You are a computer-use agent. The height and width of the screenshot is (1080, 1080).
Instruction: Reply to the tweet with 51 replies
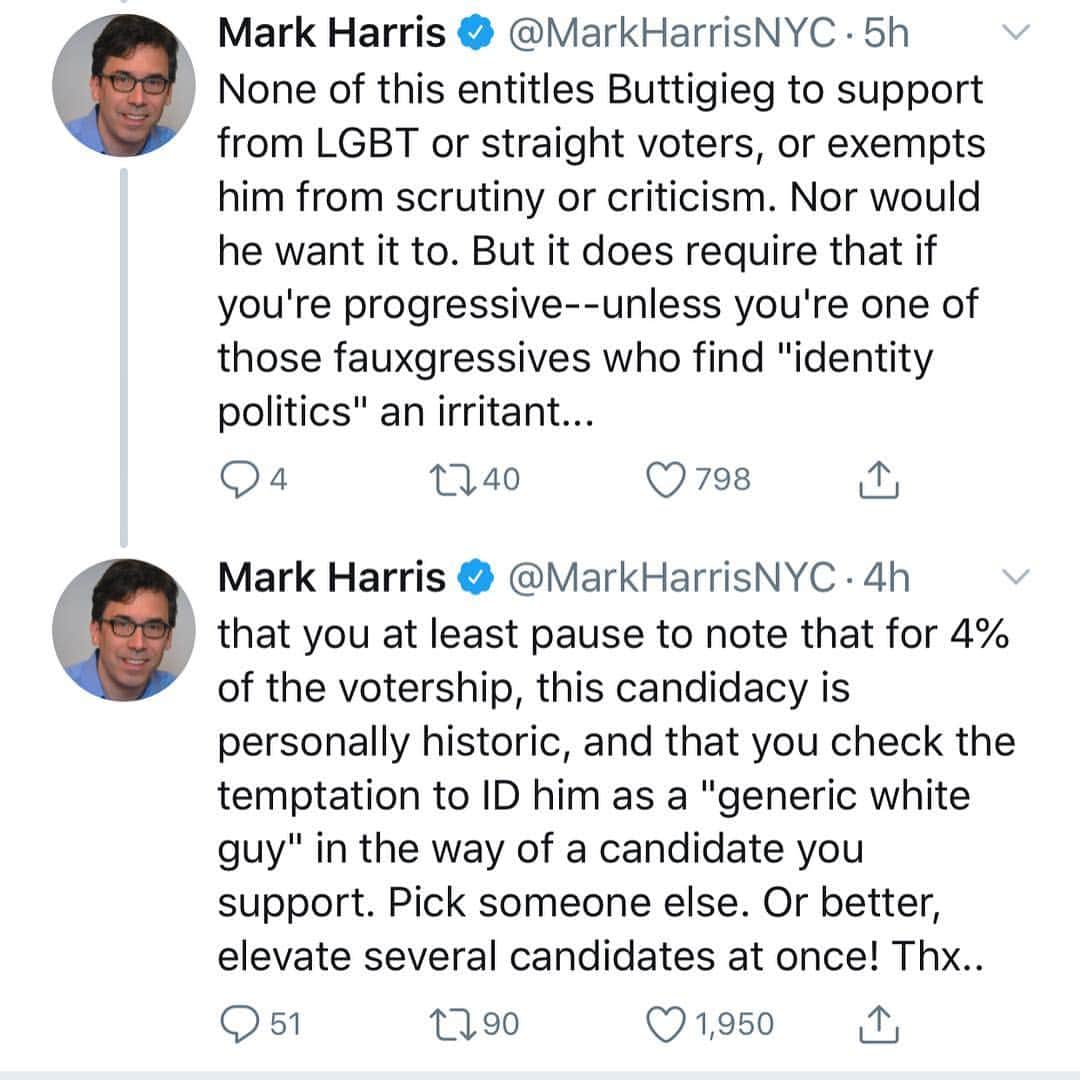pos(239,1024)
